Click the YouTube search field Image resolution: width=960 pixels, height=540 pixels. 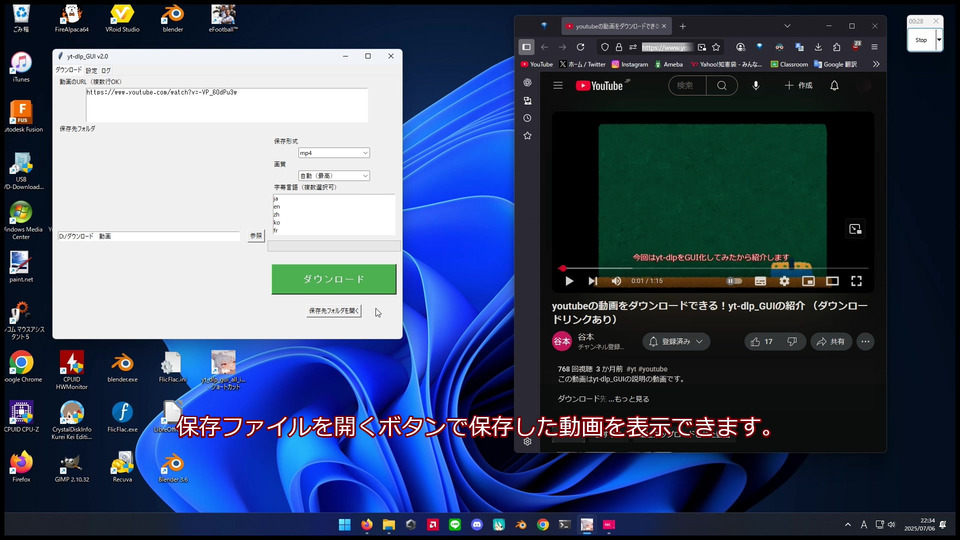[687, 86]
